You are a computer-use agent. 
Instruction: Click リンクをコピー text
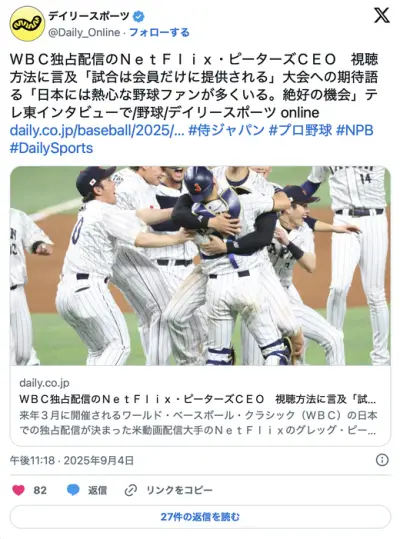[179, 490]
